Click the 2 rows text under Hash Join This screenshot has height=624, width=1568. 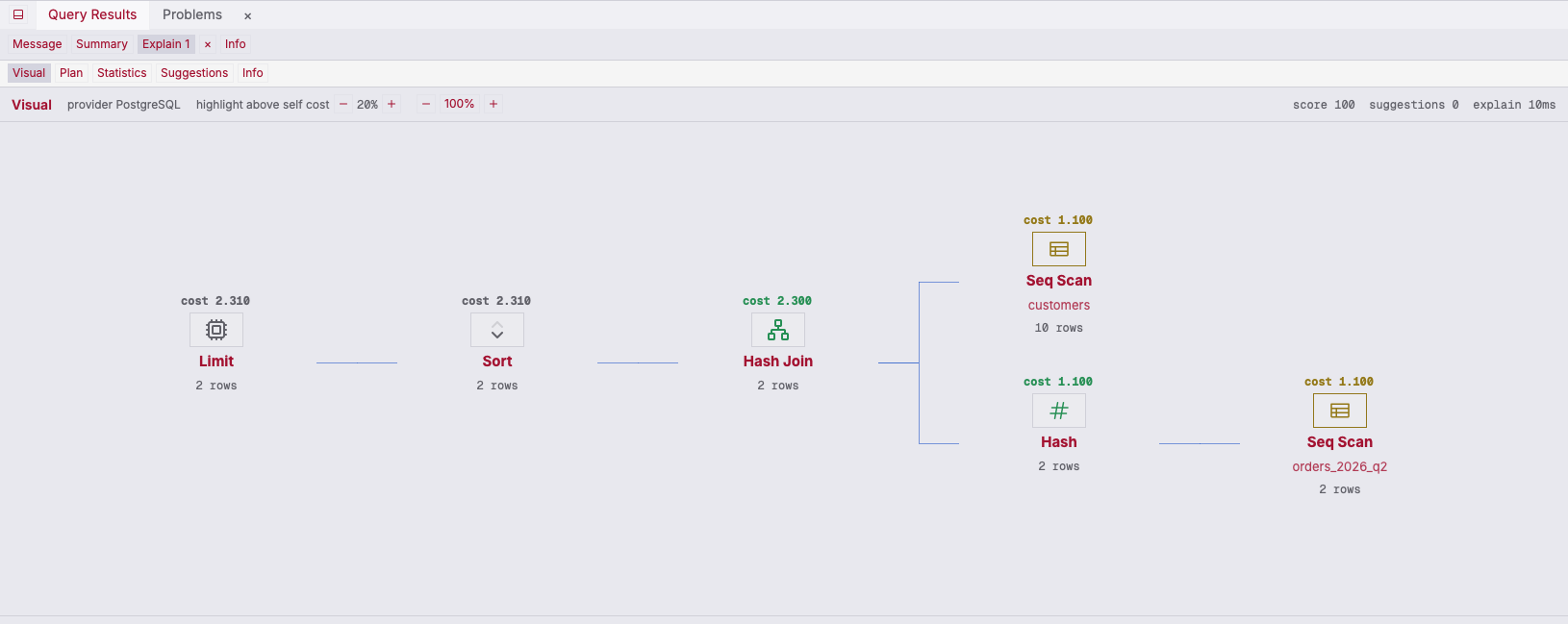778,386
